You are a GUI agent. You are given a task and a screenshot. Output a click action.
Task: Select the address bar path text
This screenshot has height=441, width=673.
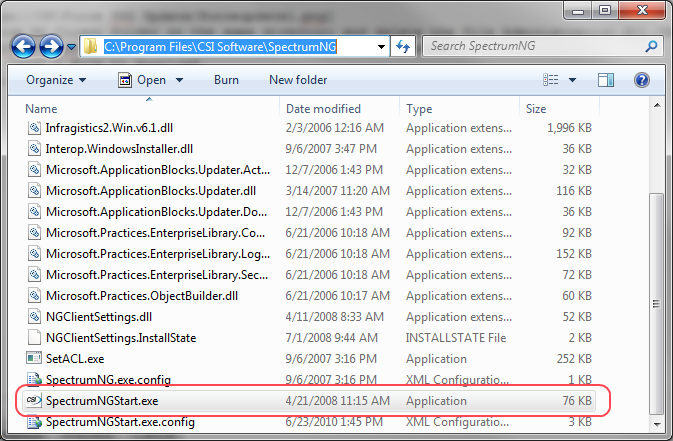pos(220,46)
